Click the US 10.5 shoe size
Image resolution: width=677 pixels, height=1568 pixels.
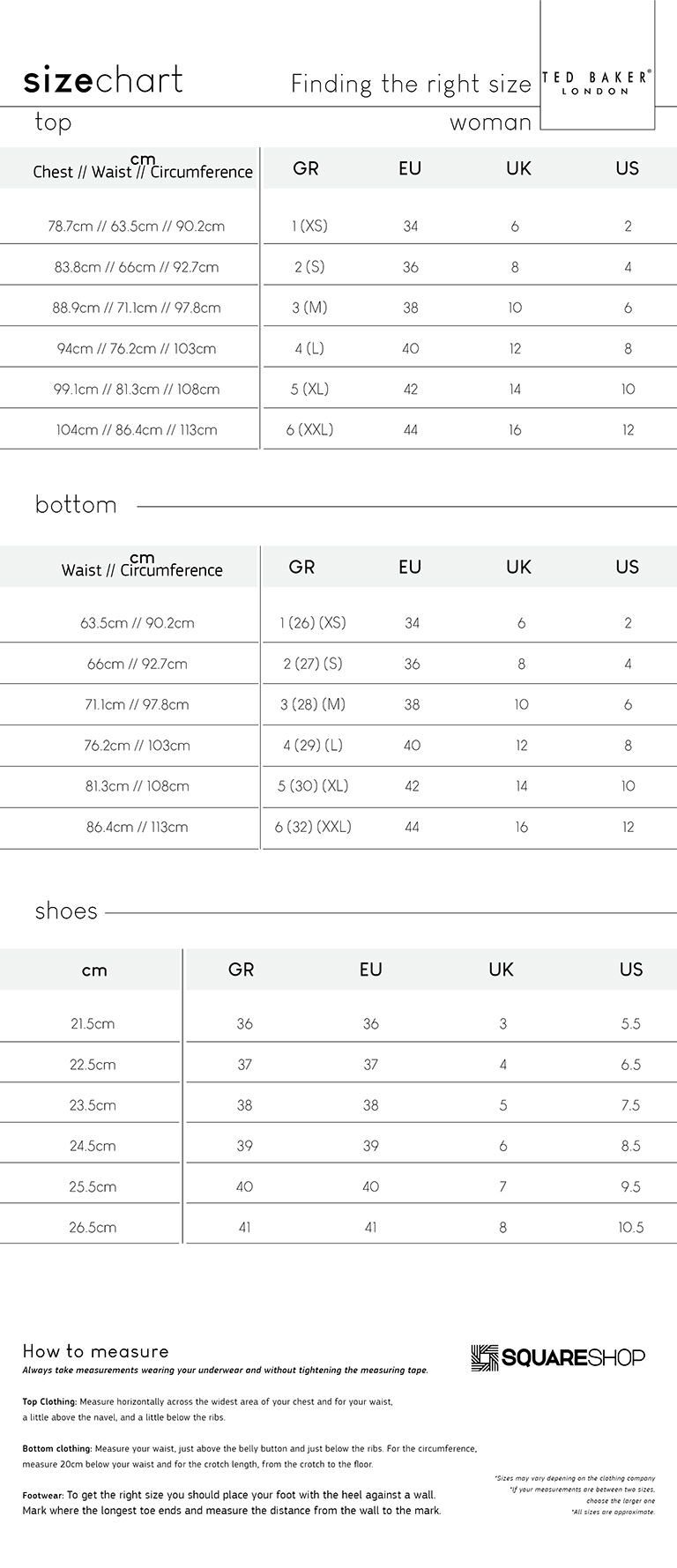[x=631, y=1227]
